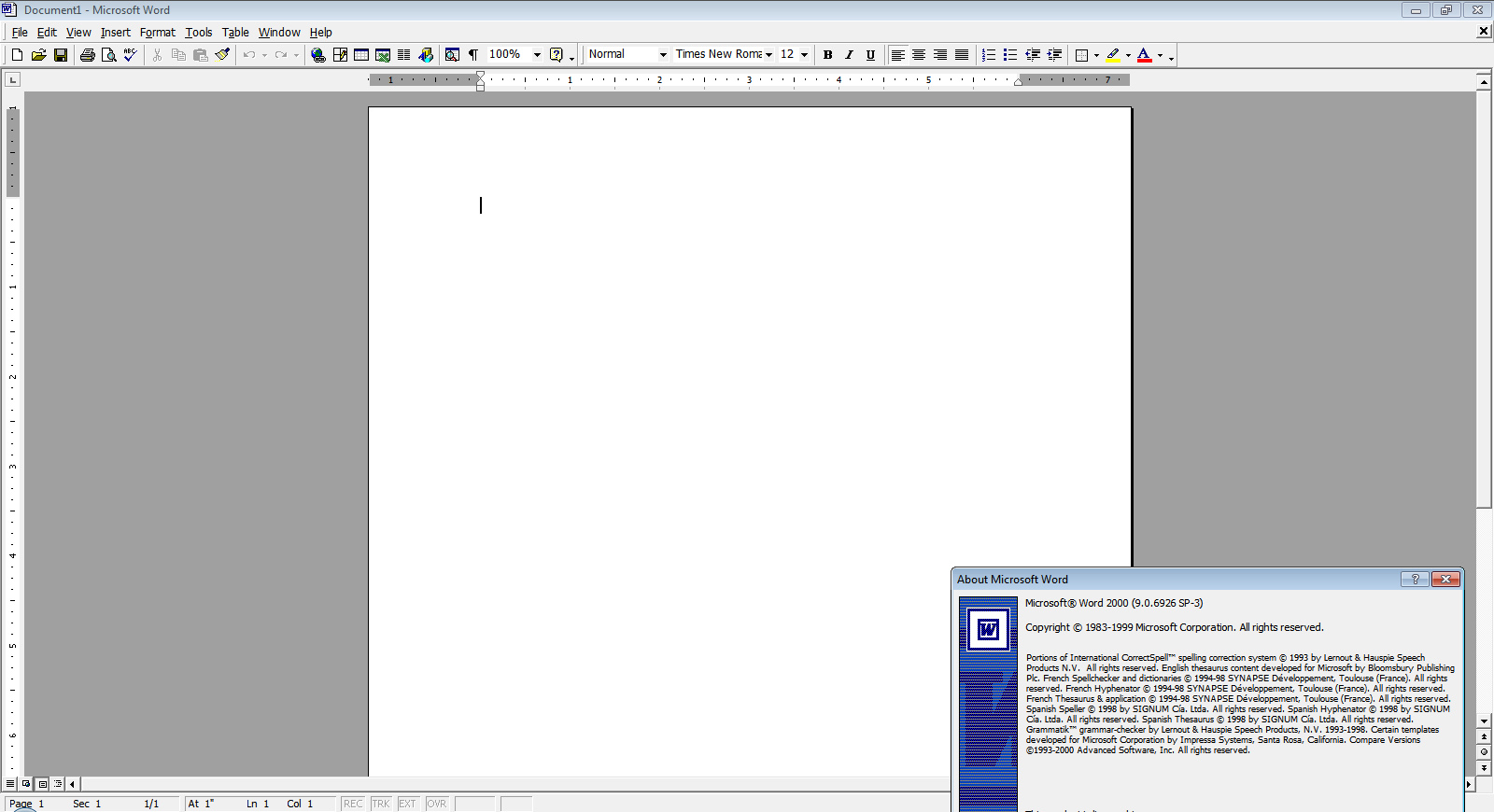This screenshot has height=812, width=1494.
Task: Apply yellow highlight color
Action: [1112, 55]
